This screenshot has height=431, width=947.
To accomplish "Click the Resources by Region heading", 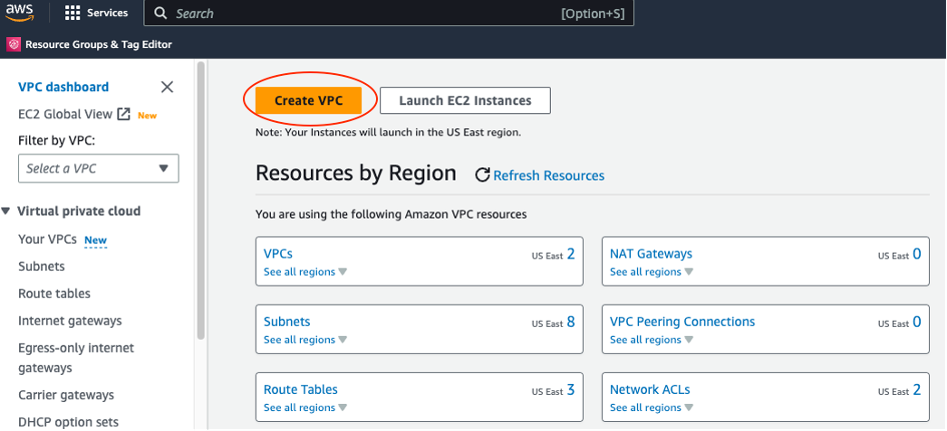I will tap(356, 173).
